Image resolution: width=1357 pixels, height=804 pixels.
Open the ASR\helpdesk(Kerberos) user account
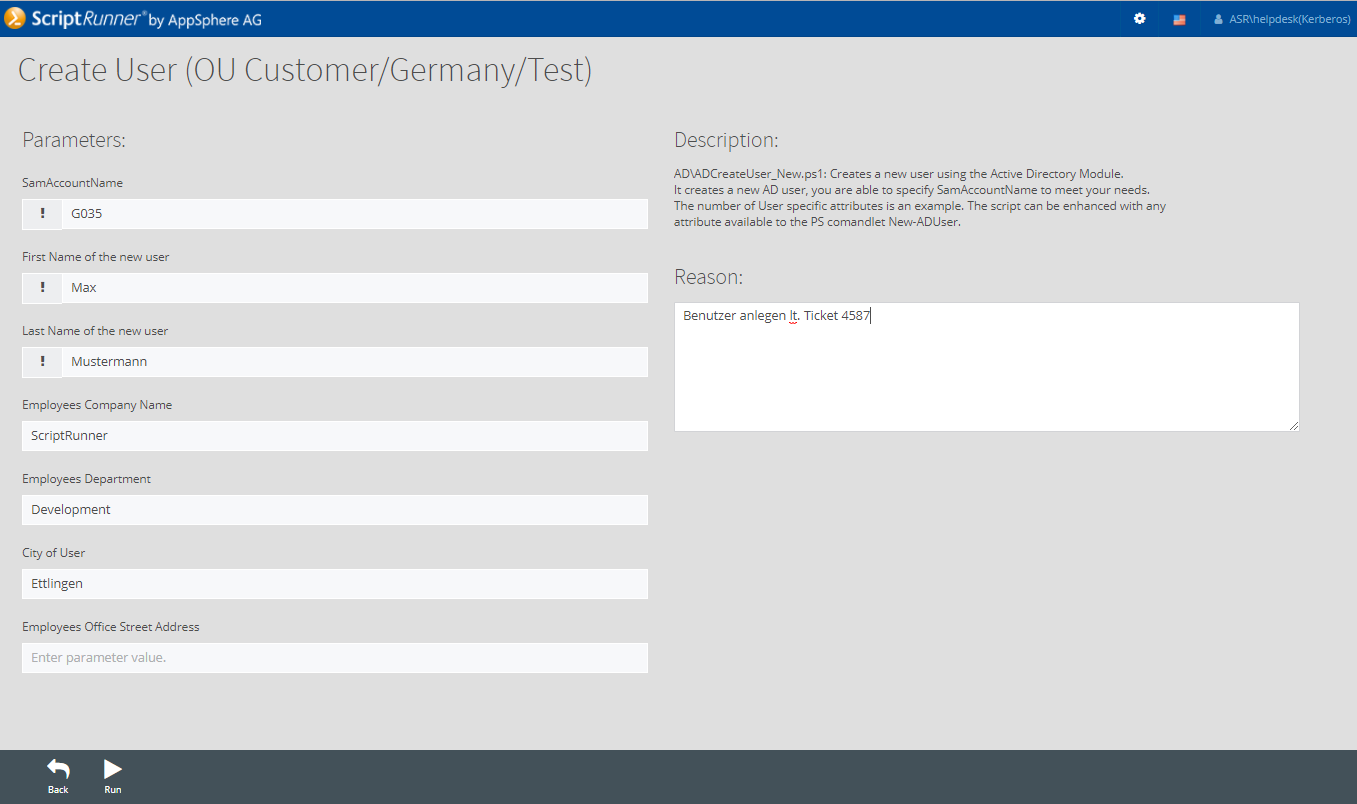point(1282,19)
